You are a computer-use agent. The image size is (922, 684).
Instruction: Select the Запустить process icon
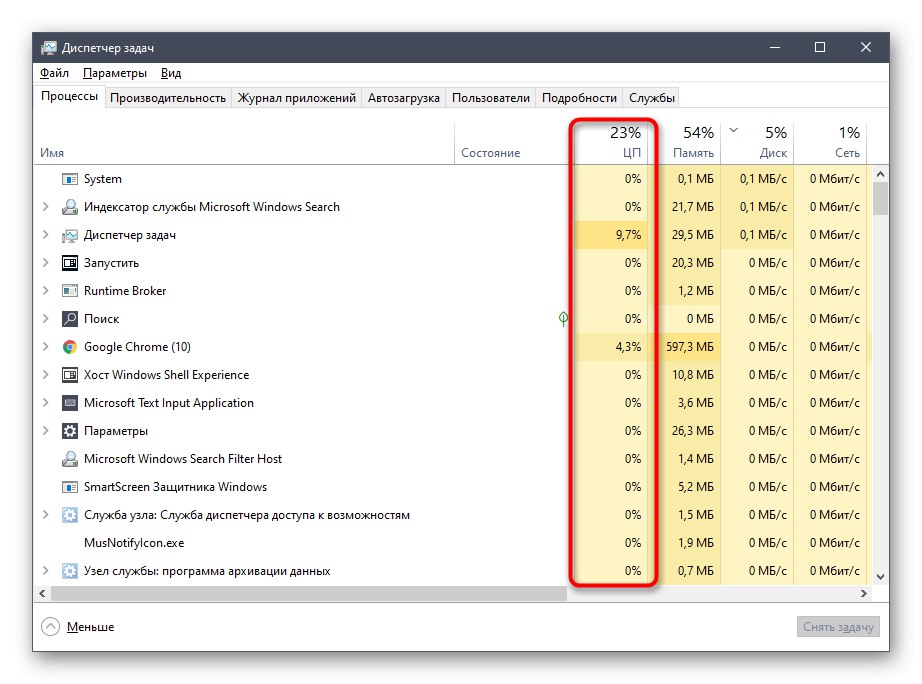(71, 263)
